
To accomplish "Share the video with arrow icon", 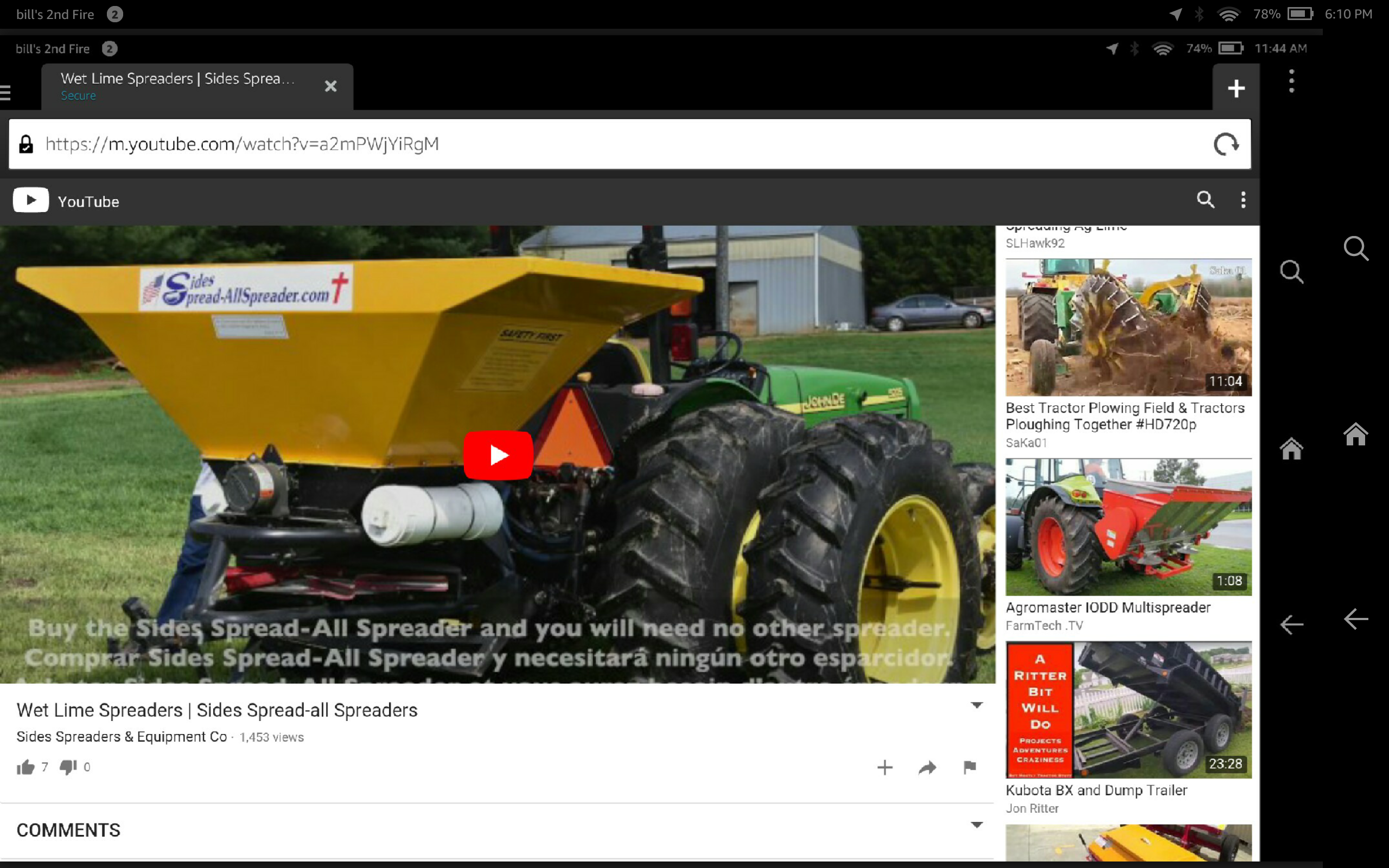I will [927, 768].
